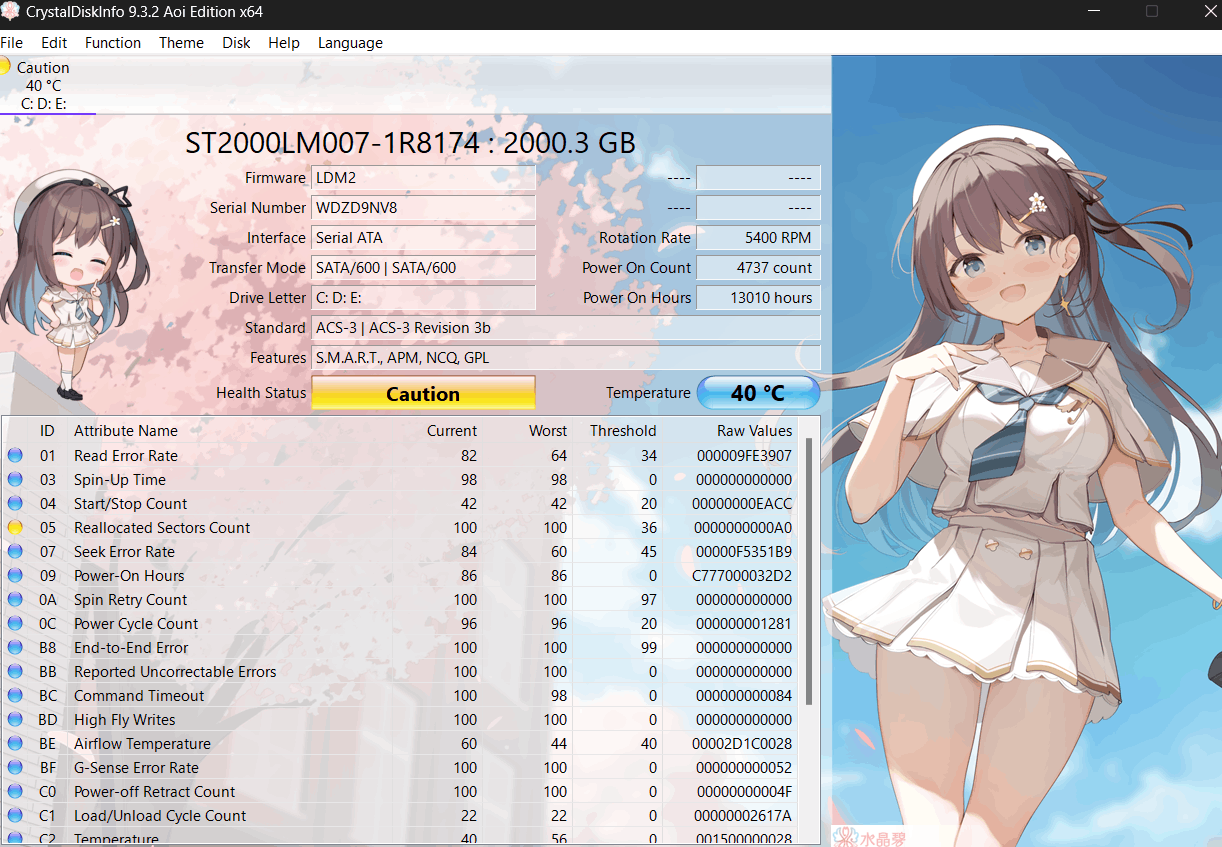Viewport: 1222px width, 847px height.
Task: Click status dot for End-to-End Error
Action: (15, 648)
